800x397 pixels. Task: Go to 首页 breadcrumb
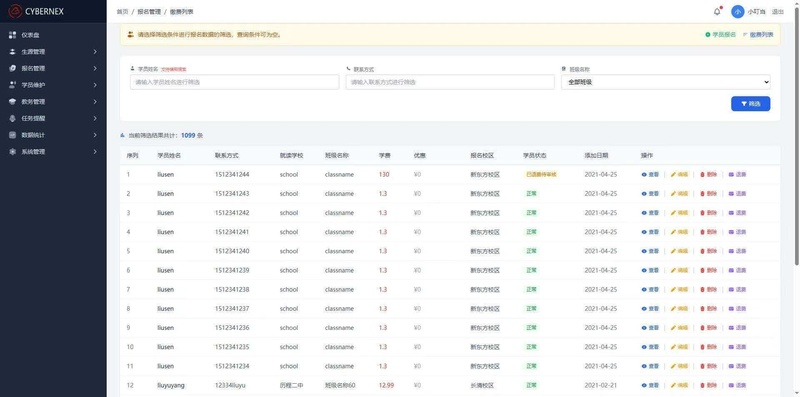coord(122,12)
